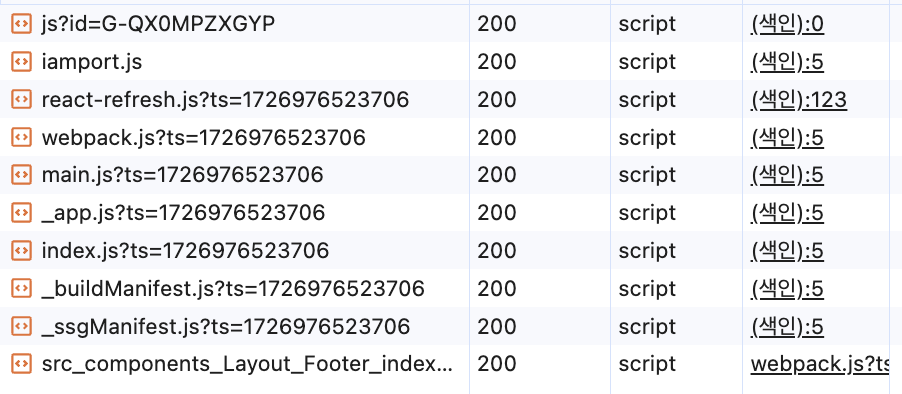Select _app.js?ts=1726976523706 request
This screenshot has height=394, width=902.
[183, 213]
